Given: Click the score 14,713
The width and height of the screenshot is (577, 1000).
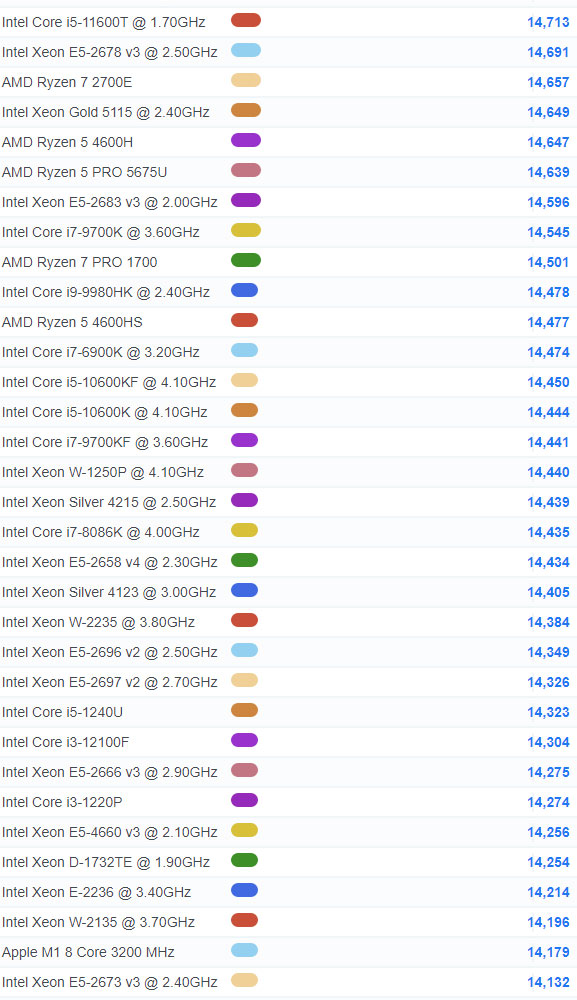Looking at the screenshot, I should pyautogui.click(x=548, y=22).
